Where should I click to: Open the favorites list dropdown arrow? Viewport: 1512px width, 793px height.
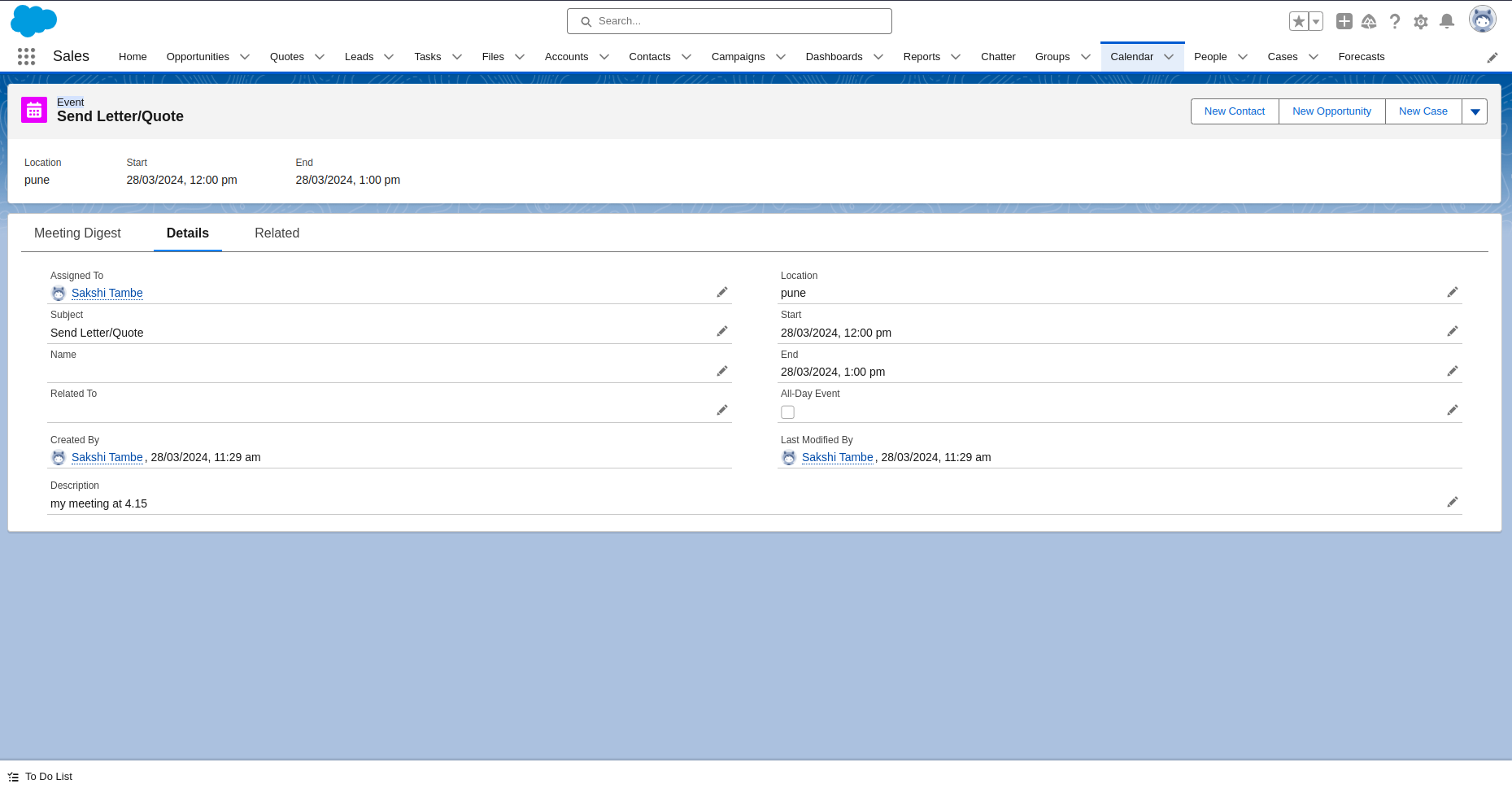[1316, 21]
